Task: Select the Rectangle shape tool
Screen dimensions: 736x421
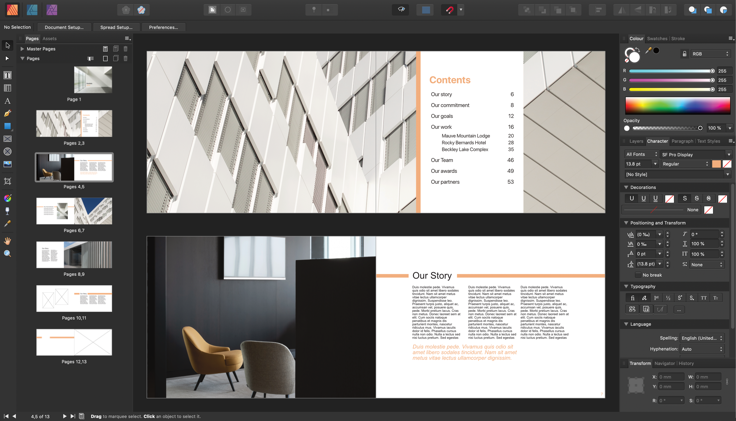Action: 8,126
